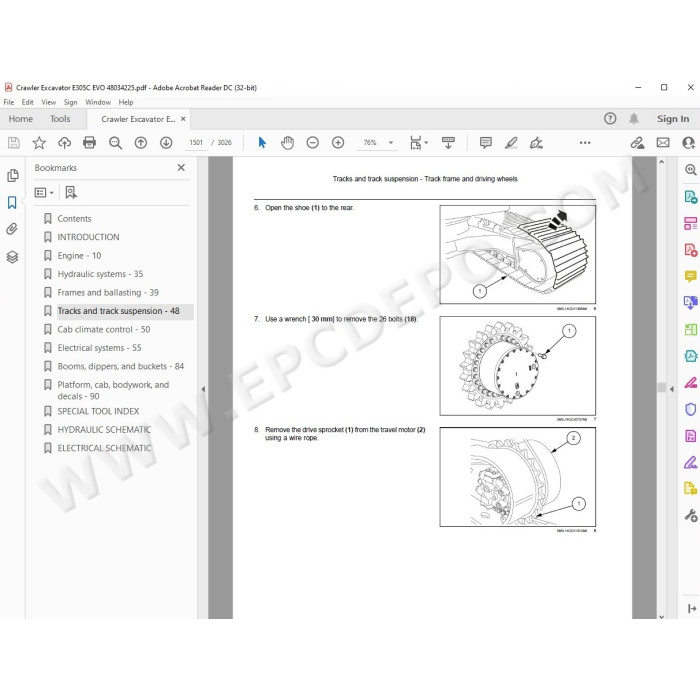Activate the Hand pan tool
The image size is (700, 700).
288,143
